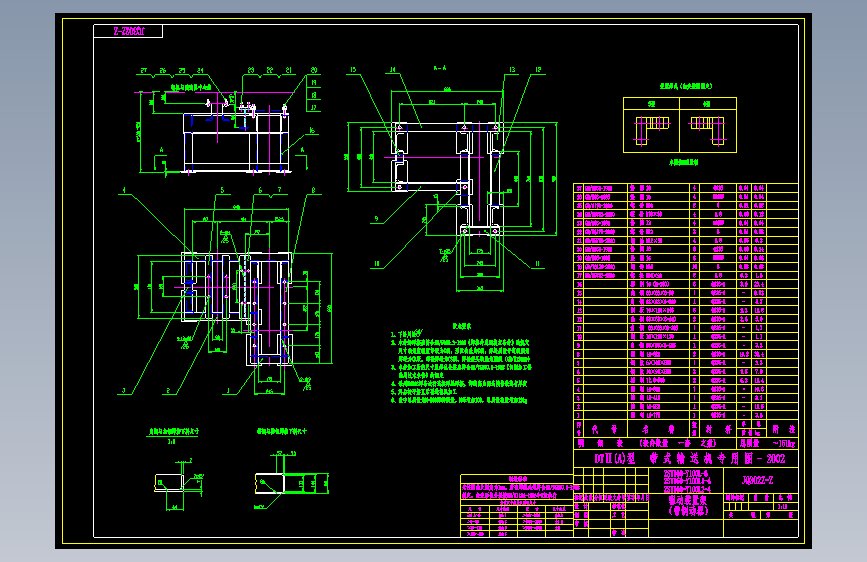The image size is (867, 562).
Task: Select the top row of the parts list
Action: [686, 188]
